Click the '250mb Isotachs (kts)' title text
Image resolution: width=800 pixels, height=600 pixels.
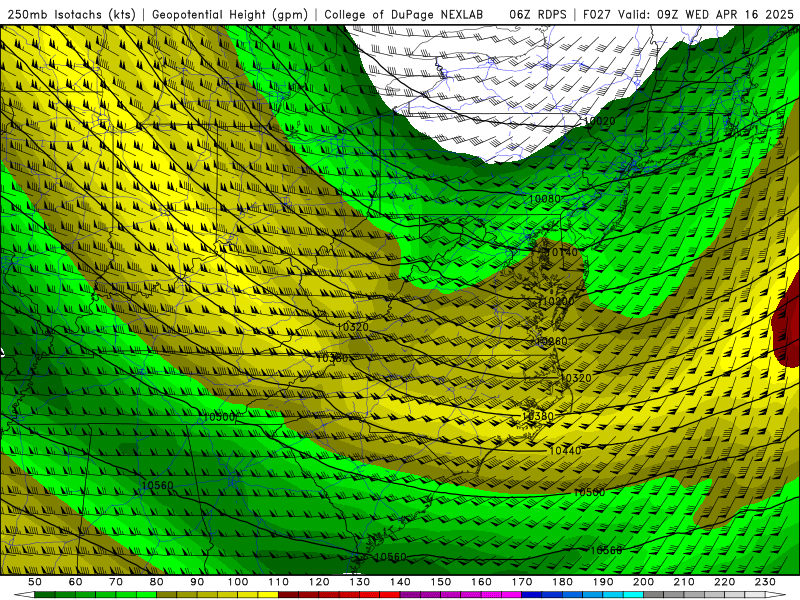click(72, 15)
